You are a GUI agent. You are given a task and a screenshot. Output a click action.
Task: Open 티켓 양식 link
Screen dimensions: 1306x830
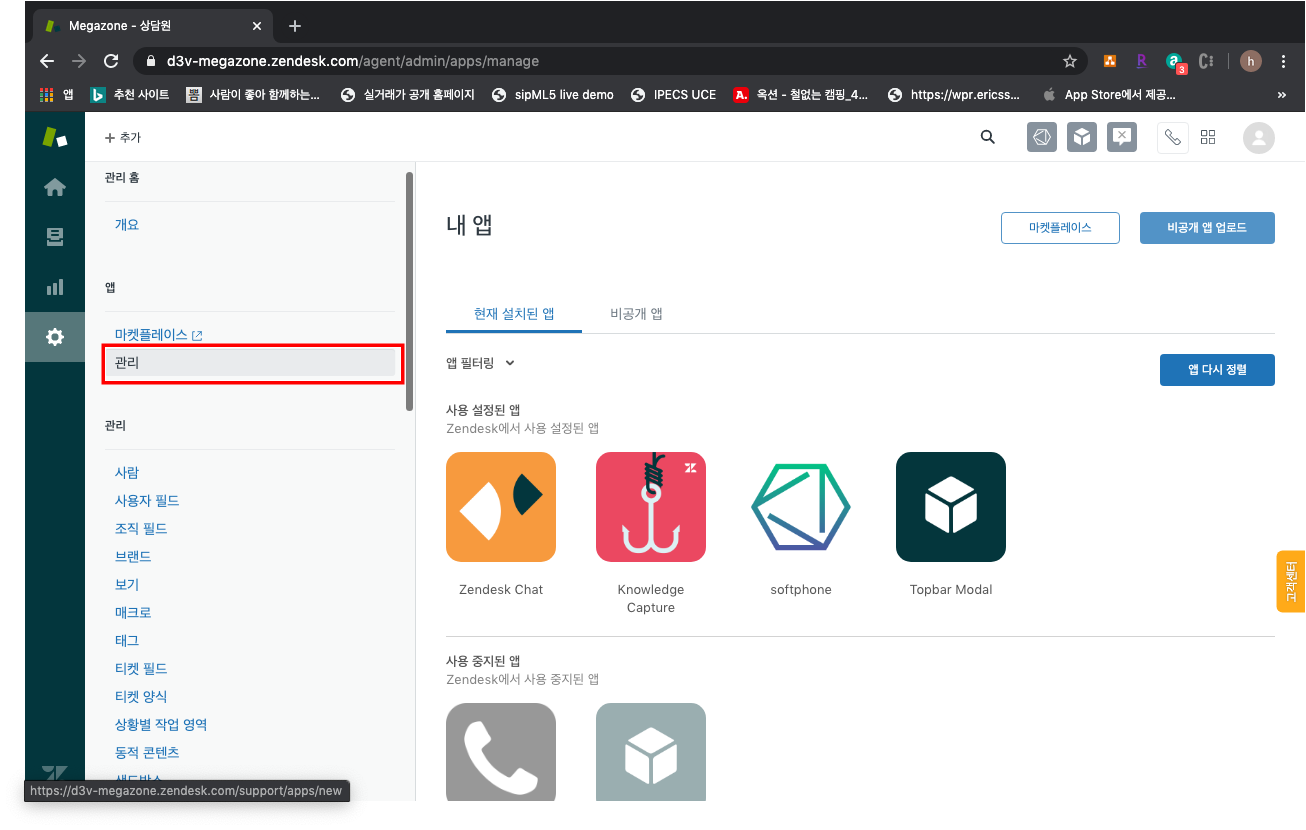141,696
